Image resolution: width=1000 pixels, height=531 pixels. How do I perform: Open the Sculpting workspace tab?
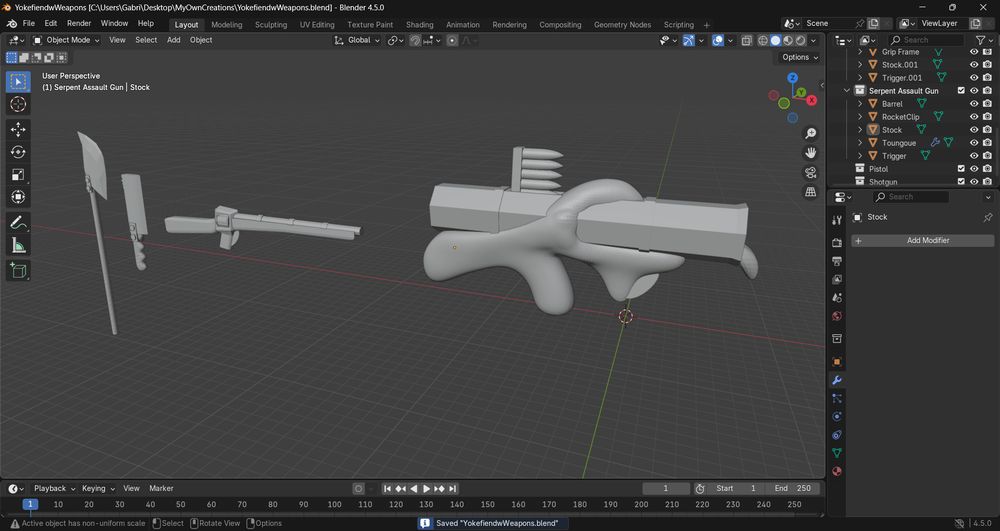click(x=270, y=24)
